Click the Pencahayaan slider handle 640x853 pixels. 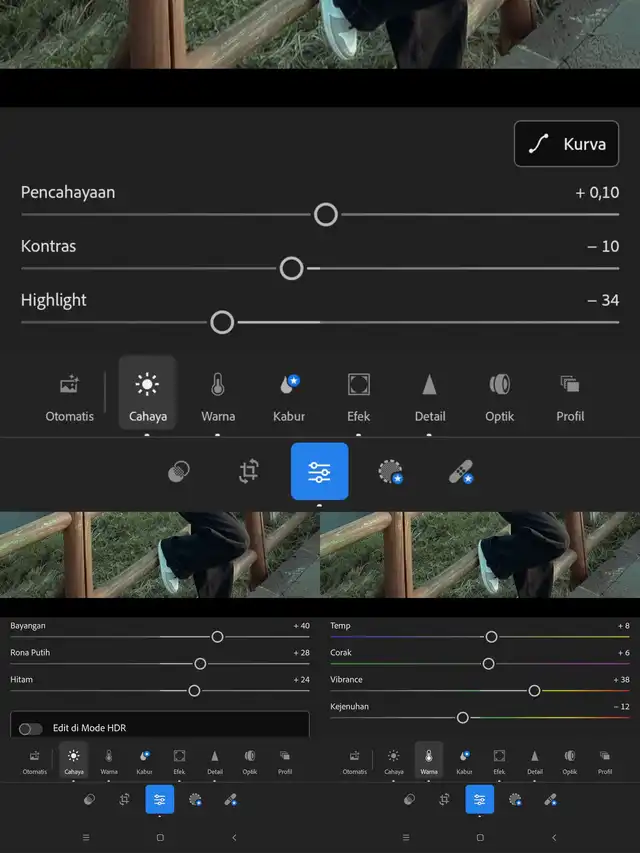point(325,214)
